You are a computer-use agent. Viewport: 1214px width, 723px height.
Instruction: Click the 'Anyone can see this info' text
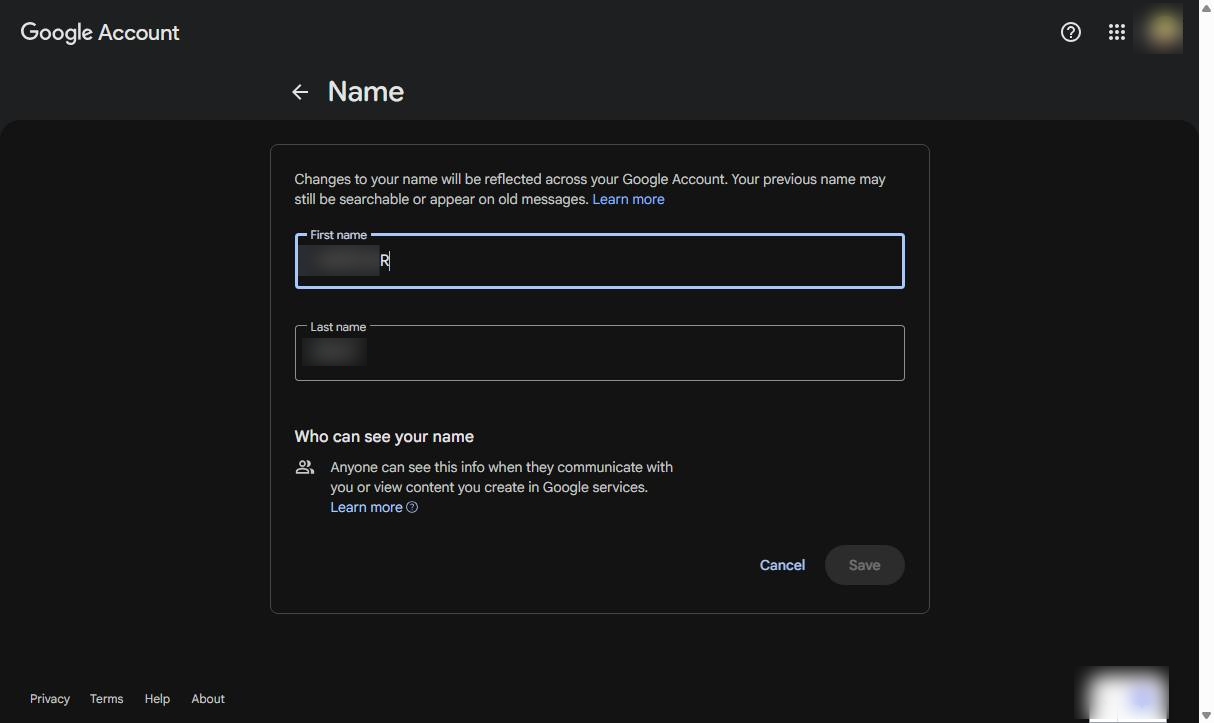coord(502,477)
